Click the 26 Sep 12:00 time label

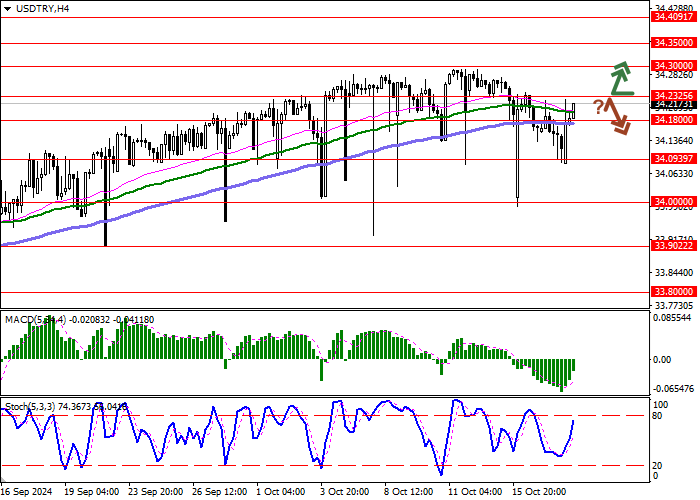click(220, 492)
